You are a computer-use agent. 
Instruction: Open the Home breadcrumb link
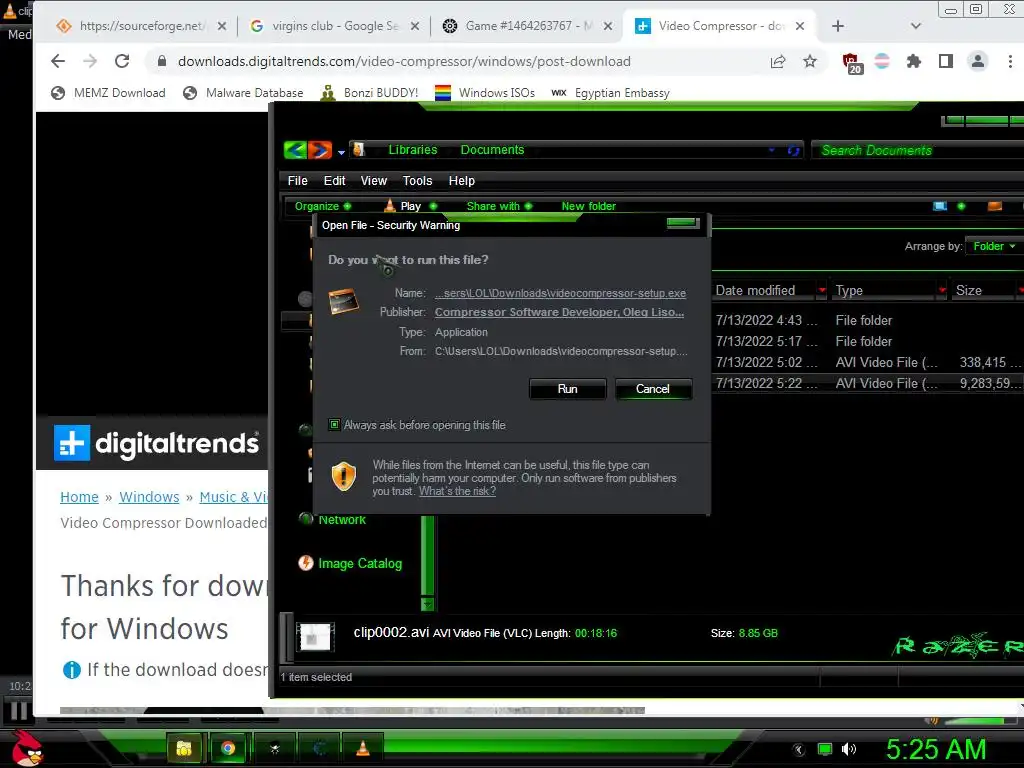79,497
